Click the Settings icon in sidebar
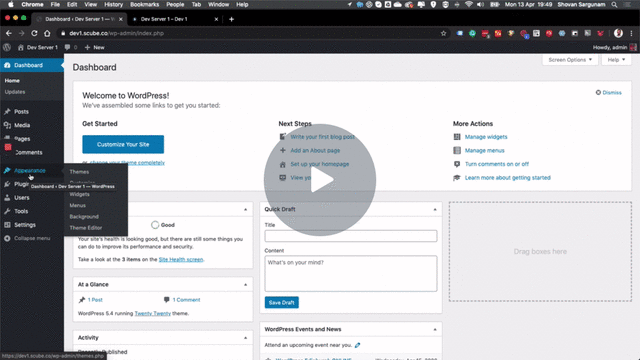The image size is (640, 360). coord(7,225)
